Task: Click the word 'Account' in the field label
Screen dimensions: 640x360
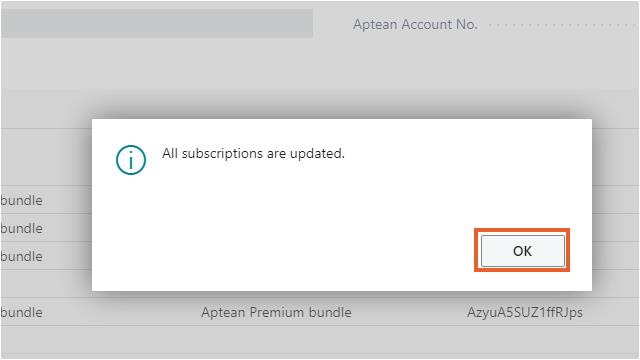Action: click(x=426, y=24)
